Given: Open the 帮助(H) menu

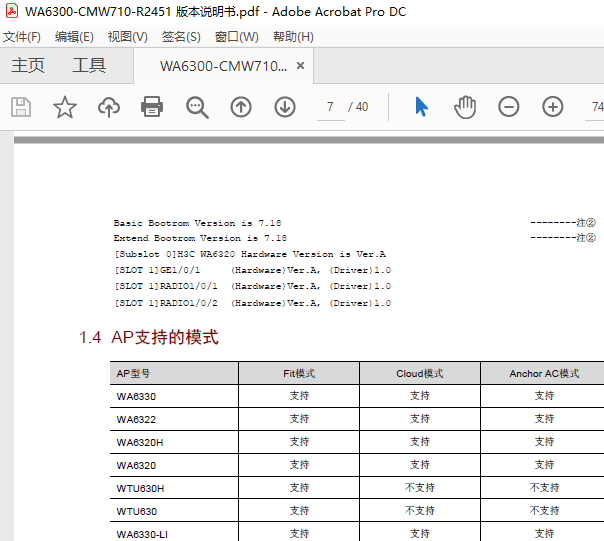Looking at the screenshot, I should (x=294, y=37).
